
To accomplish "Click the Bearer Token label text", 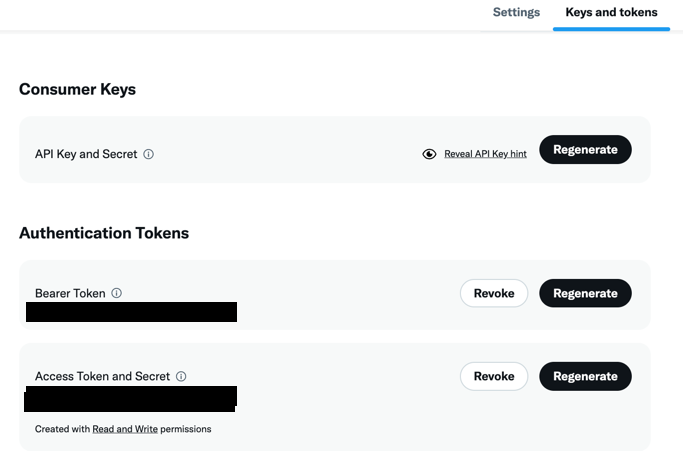I will pyautogui.click(x=70, y=293).
